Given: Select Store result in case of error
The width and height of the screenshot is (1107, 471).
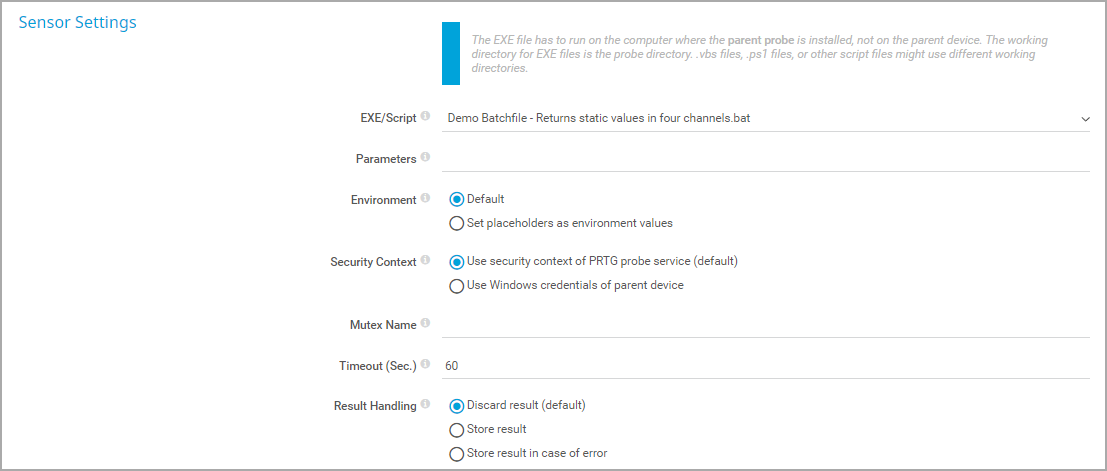Looking at the screenshot, I should pos(457,453).
